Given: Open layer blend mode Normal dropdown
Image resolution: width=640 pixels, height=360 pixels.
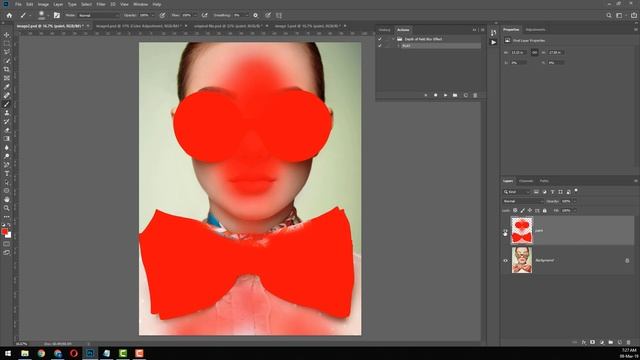Looking at the screenshot, I should [x=523, y=201].
